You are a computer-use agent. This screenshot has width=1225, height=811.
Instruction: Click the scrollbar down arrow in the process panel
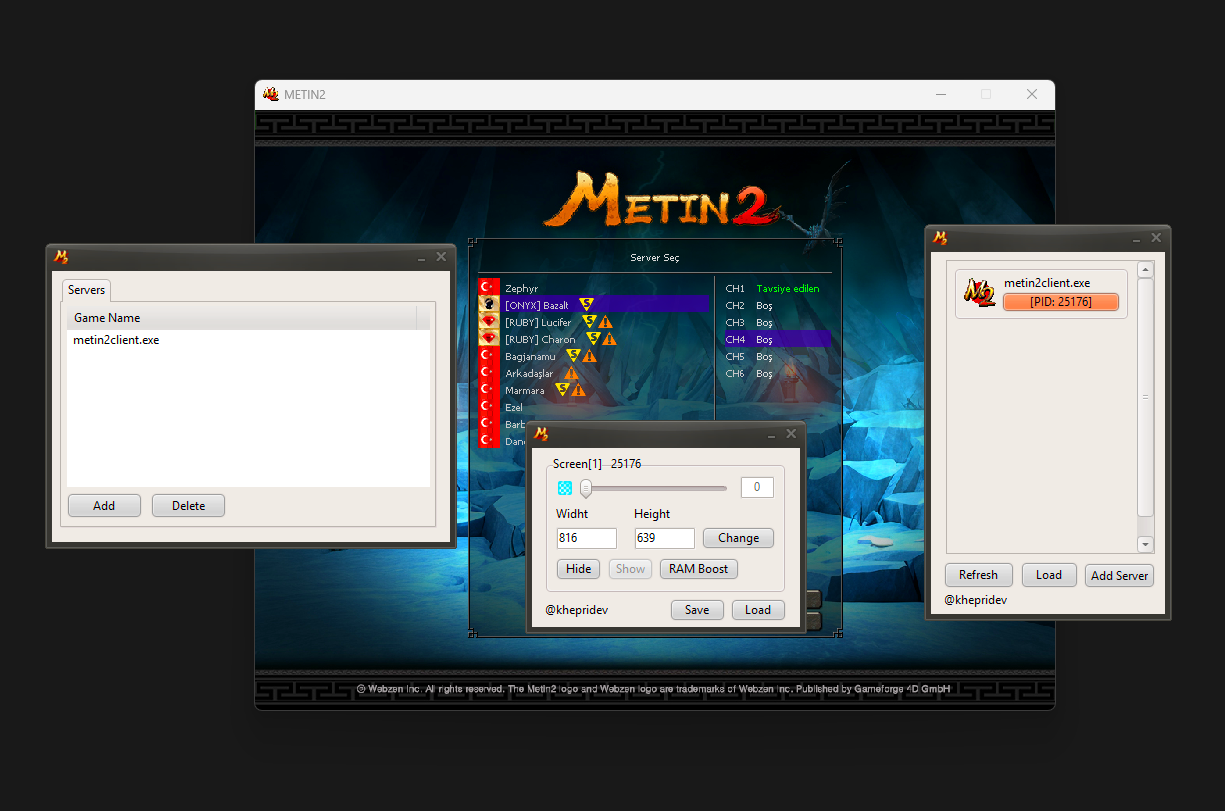(x=1144, y=544)
